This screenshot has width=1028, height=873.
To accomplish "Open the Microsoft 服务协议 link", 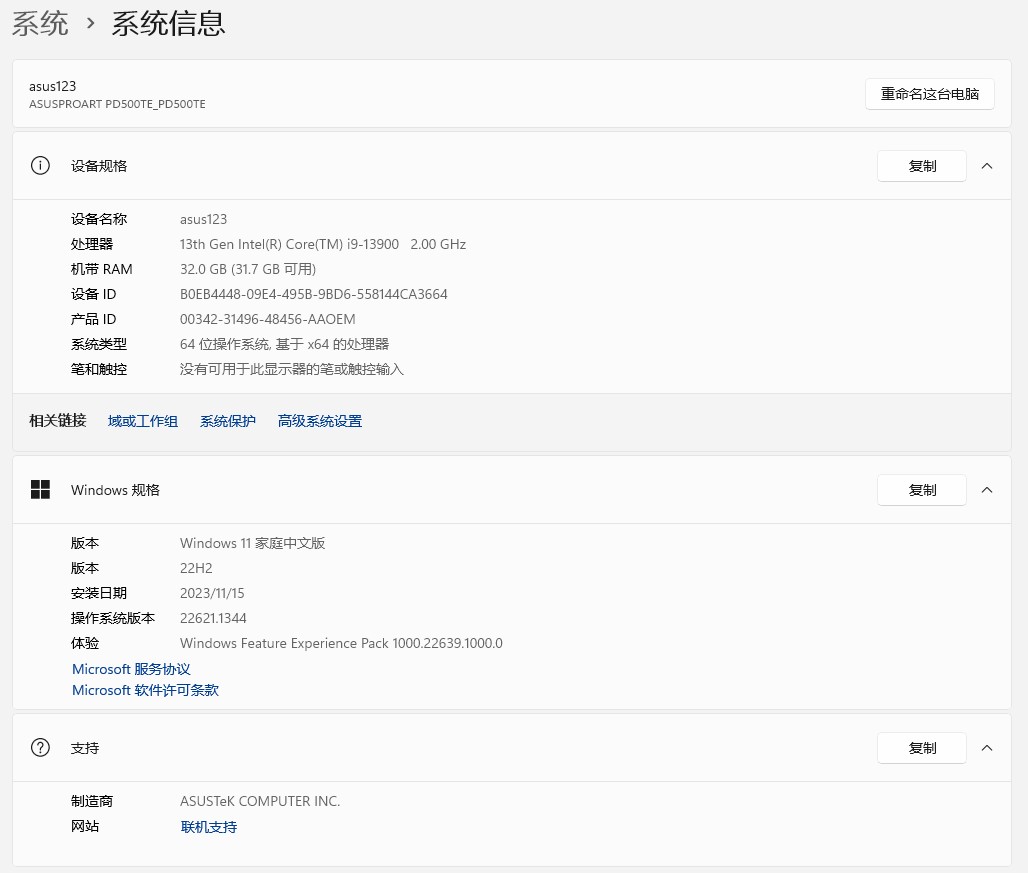I will pyautogui.click(x=131, y=669).
